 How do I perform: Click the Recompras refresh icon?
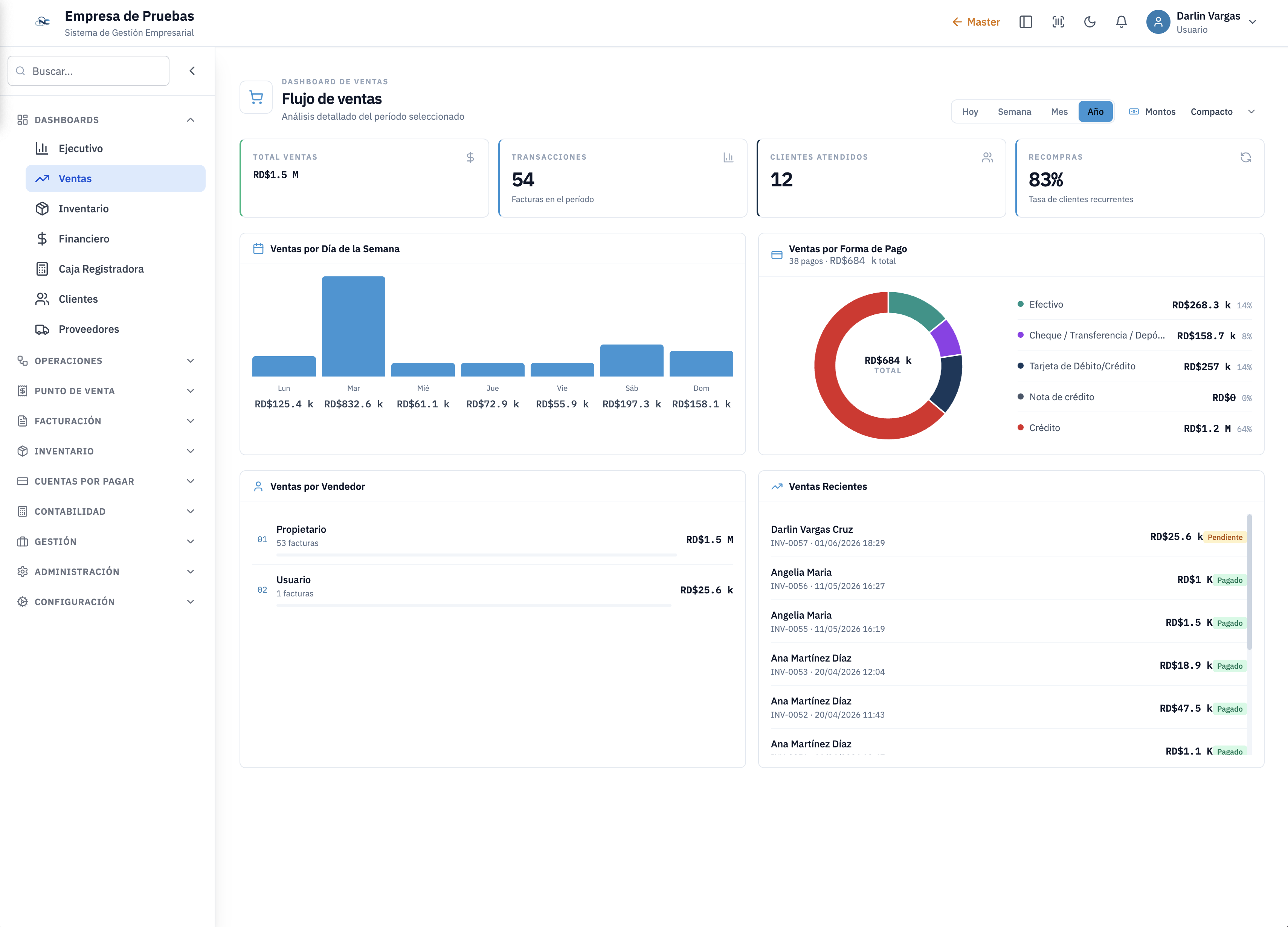(x=1245, y=157)
